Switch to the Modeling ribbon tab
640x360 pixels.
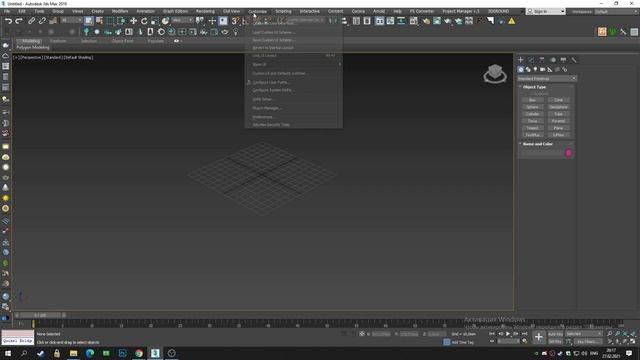[x=31, y=41]
